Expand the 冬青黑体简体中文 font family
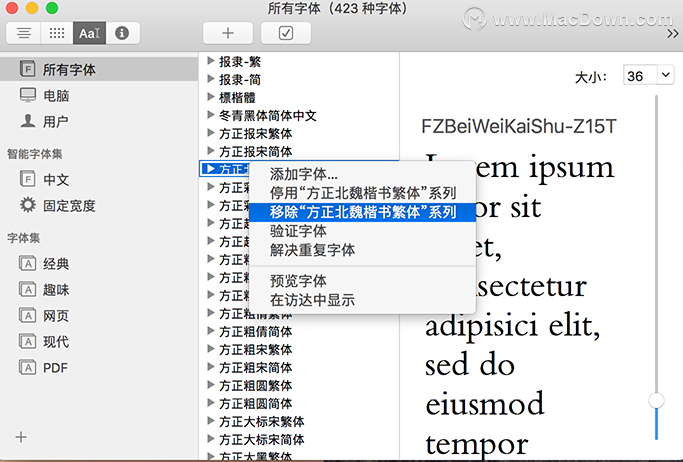The image size is (683, 462). 211,115
